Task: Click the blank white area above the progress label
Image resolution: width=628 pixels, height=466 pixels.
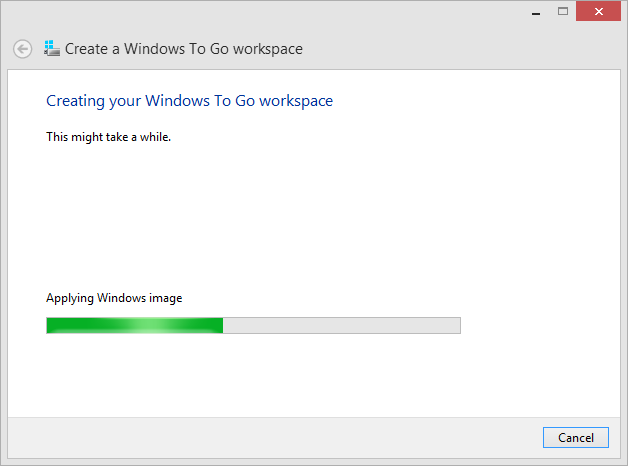Action: 300,220
